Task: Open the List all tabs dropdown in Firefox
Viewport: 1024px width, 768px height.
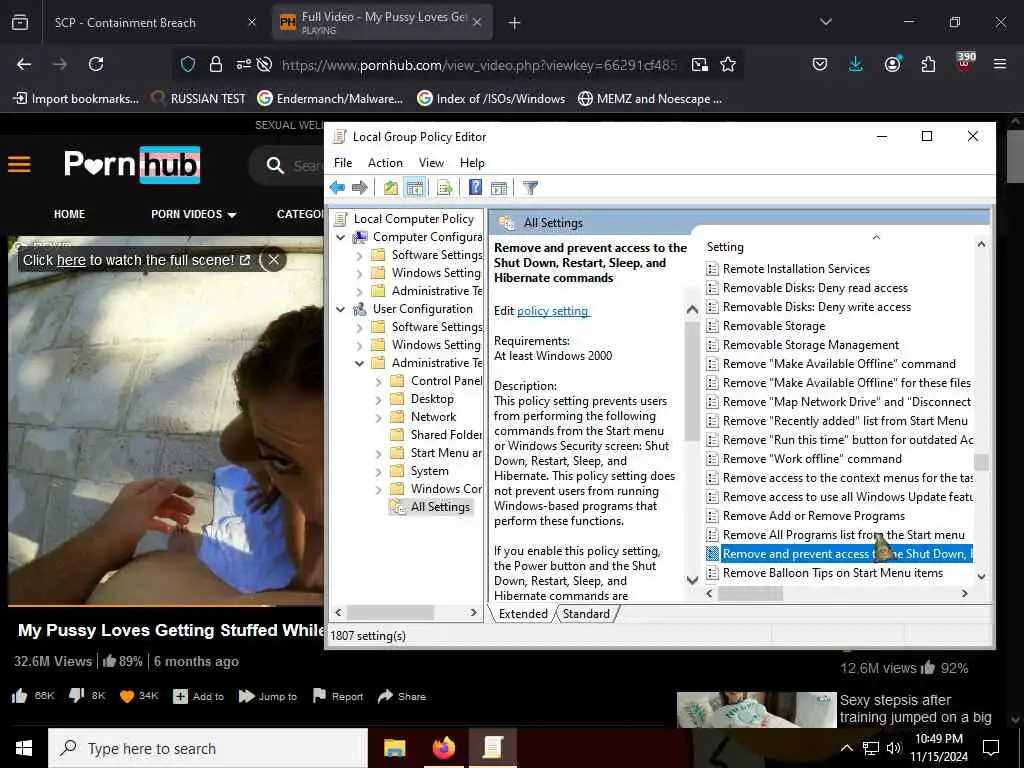Action: point(825,22)
